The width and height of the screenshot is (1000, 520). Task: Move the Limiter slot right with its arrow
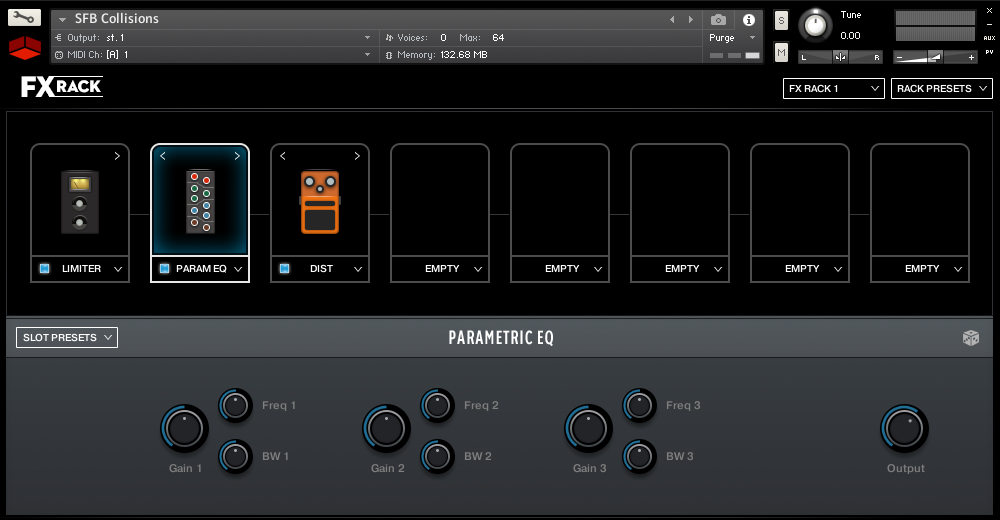tap(117, 156)
